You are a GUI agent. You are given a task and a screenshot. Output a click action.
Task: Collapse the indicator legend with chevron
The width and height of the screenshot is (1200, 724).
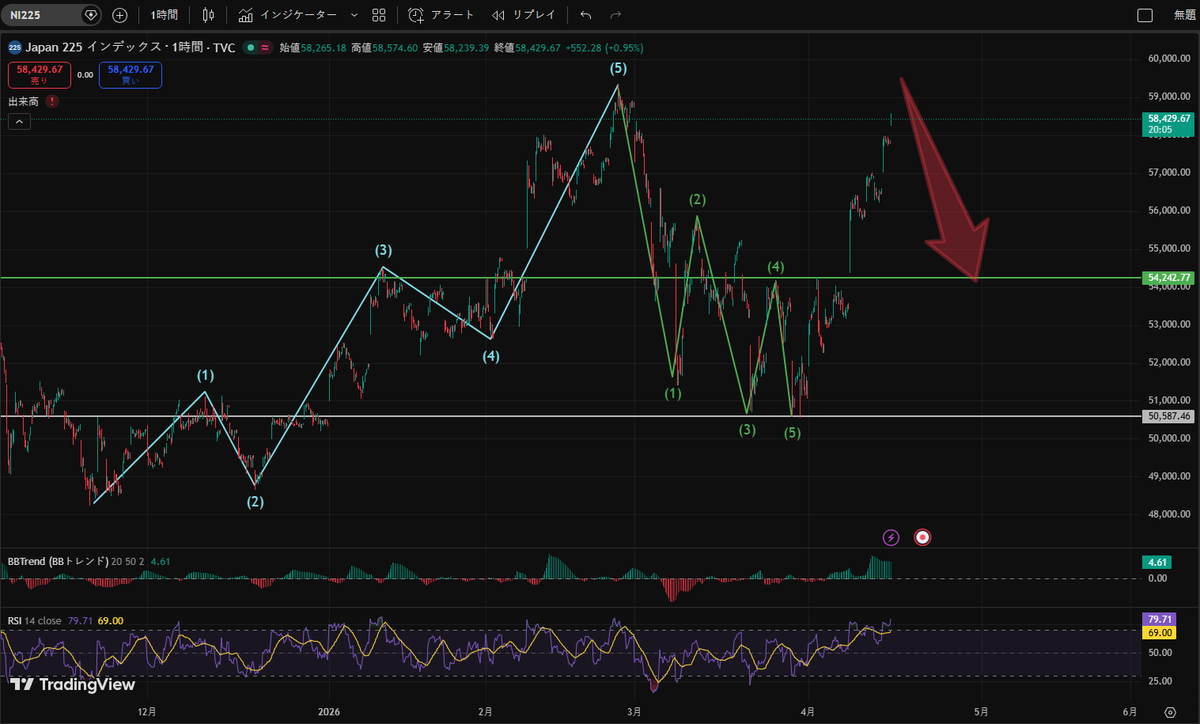pyautogui.click(x=20, y=122)
